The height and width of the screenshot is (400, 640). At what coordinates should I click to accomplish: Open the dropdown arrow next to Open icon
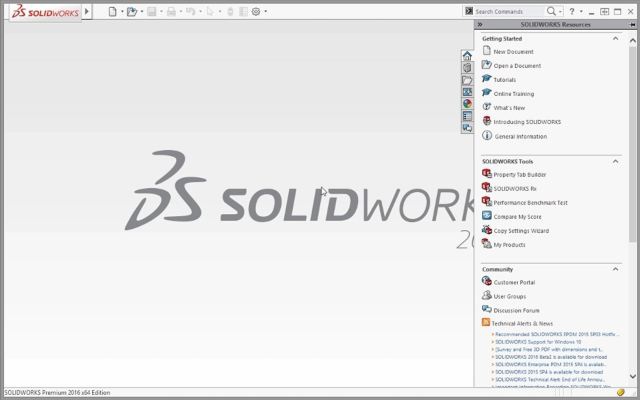pos(142,11)
